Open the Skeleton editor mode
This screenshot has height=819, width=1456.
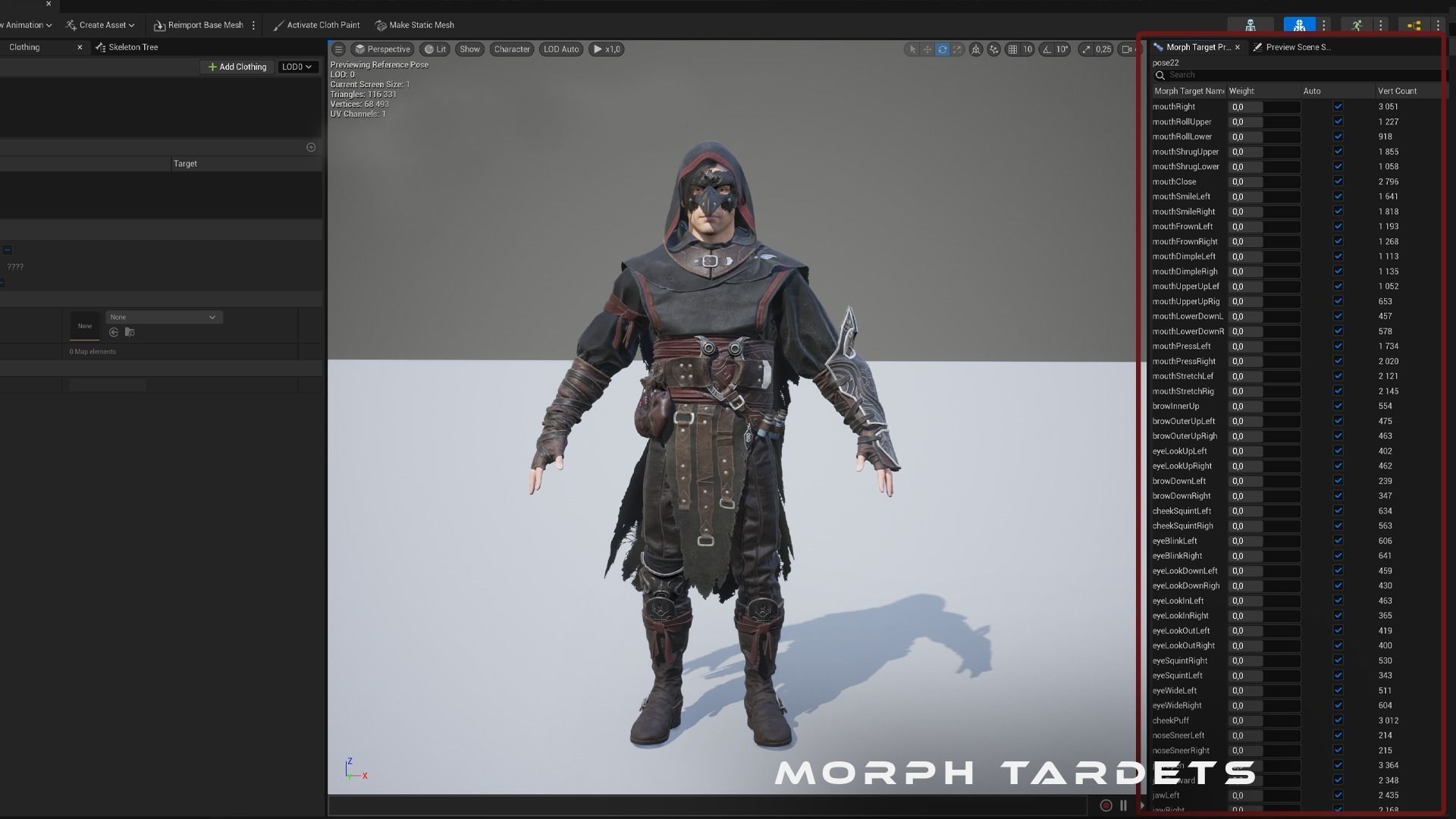(x=1250, y=24)
